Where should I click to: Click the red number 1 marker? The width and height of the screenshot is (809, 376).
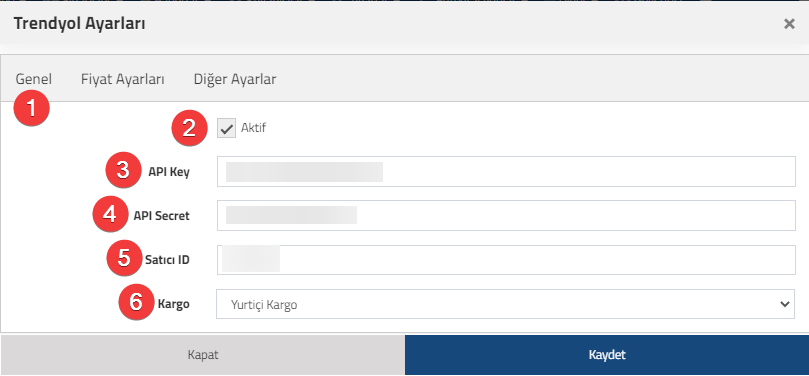coord(31,109)
